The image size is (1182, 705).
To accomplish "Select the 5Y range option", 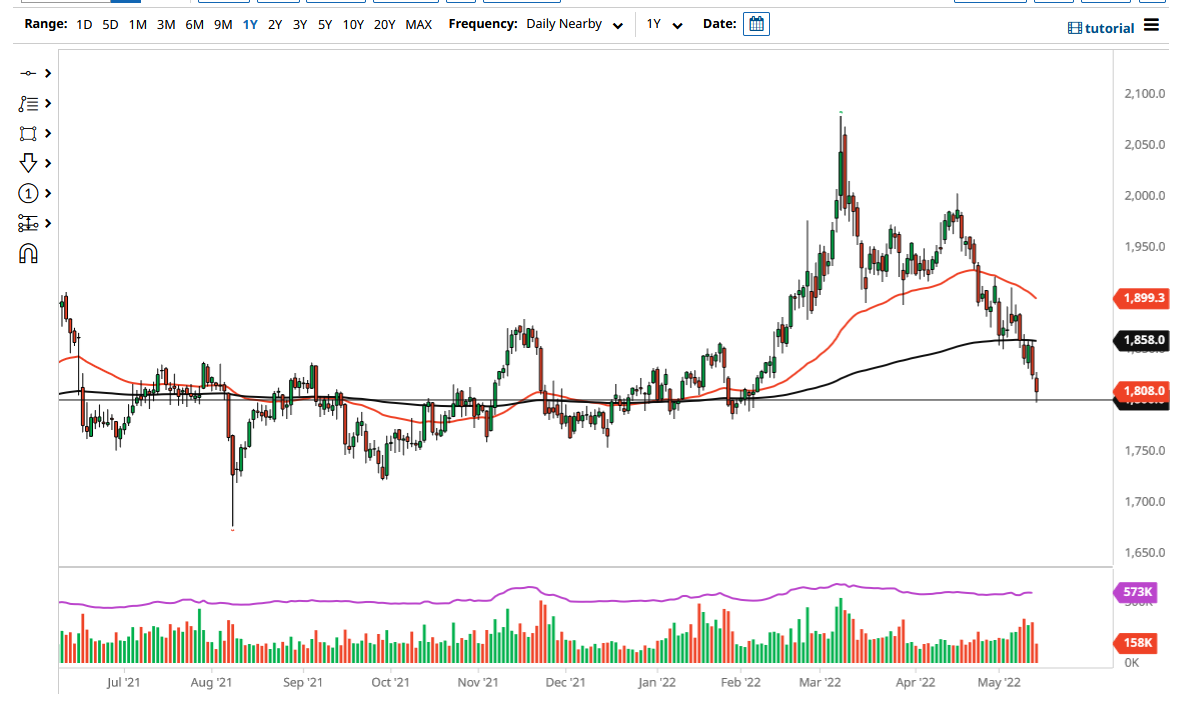I will [x=324, y=25].
